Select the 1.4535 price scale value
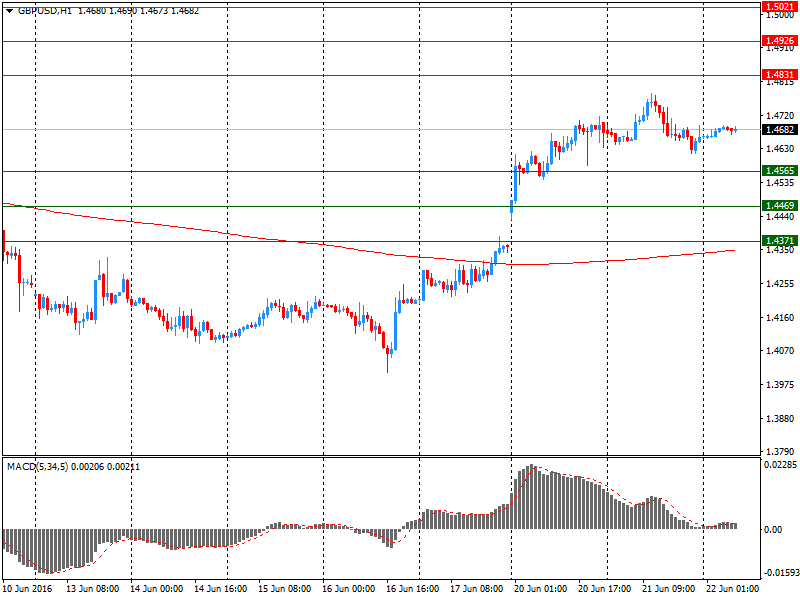The image size is (800, 600). (x=780, y=182)
